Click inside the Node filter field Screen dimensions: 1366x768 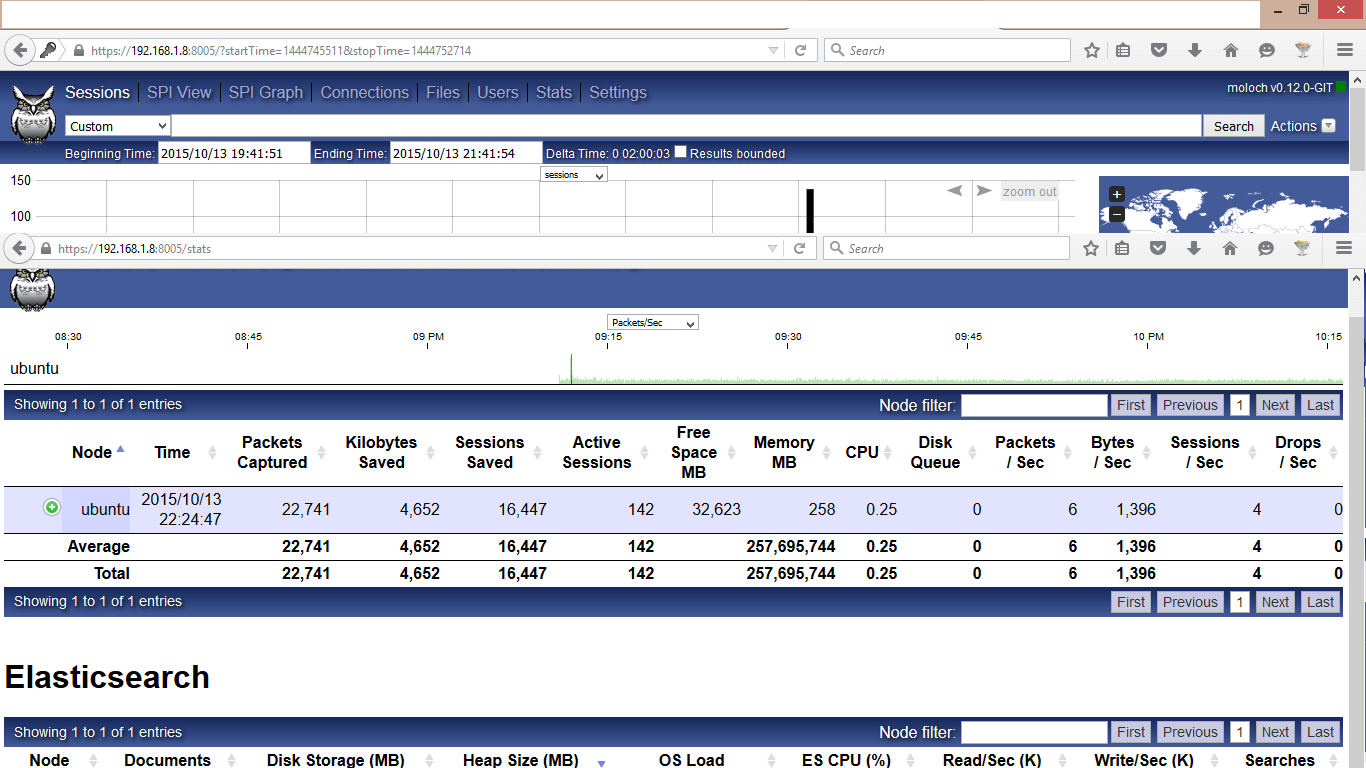point(1034,404)
